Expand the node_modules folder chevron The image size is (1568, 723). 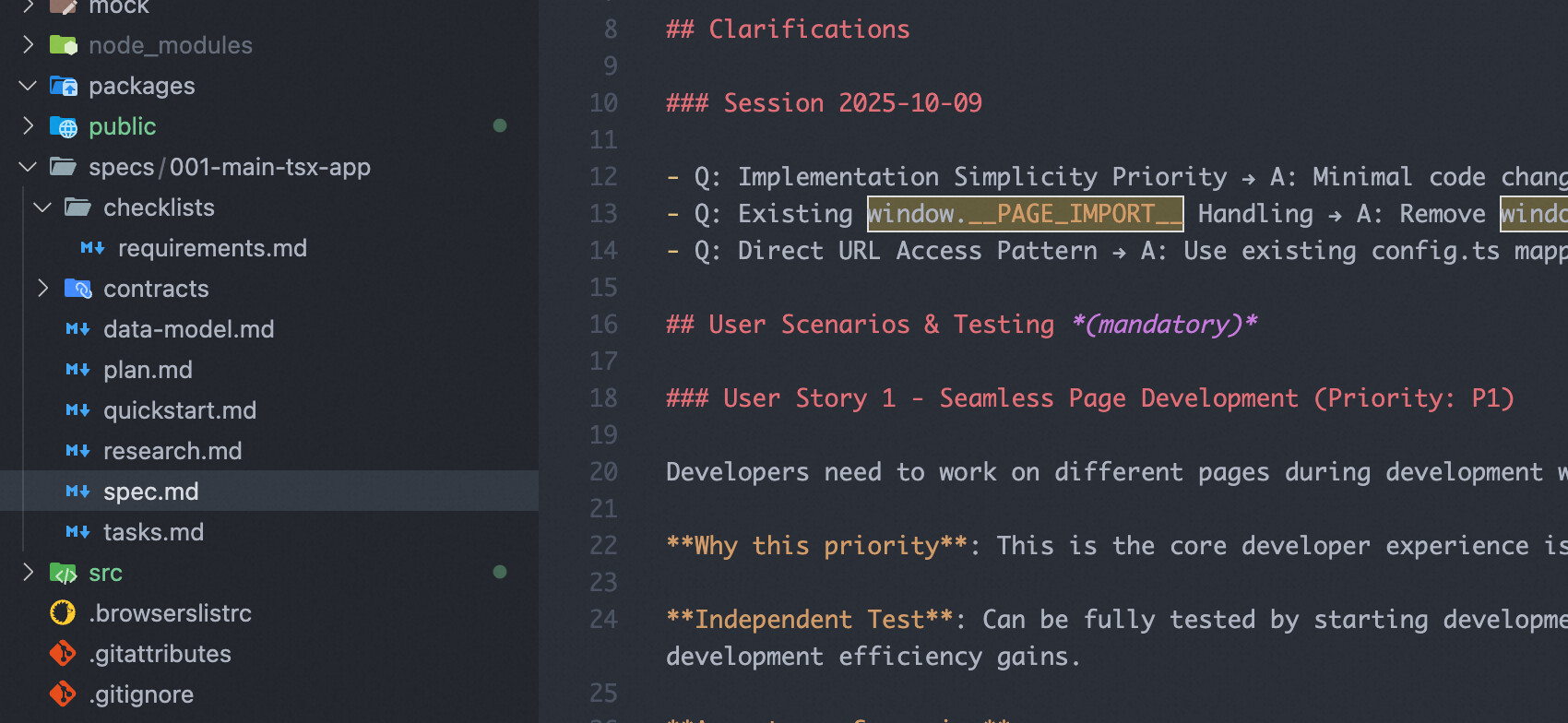click(28, 45)
